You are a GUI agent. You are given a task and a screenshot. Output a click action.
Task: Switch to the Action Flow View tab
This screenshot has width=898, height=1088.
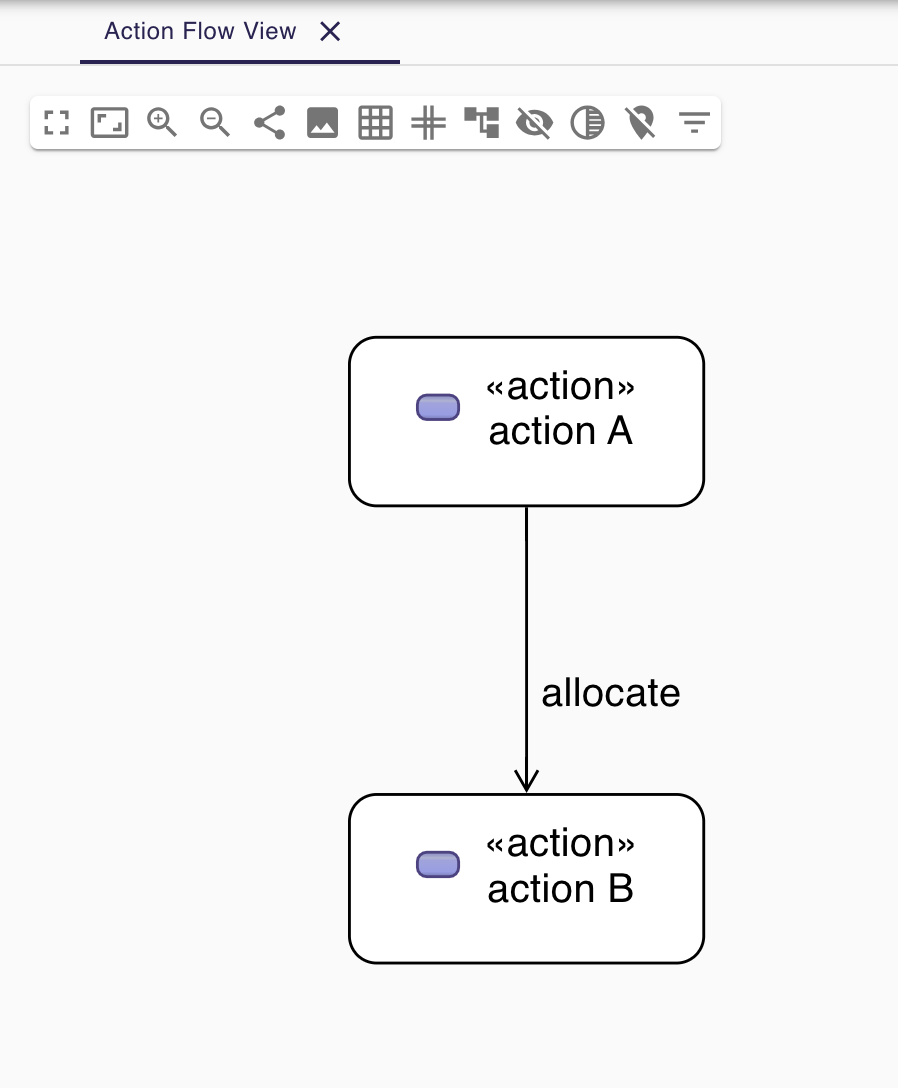pos(200,31)
